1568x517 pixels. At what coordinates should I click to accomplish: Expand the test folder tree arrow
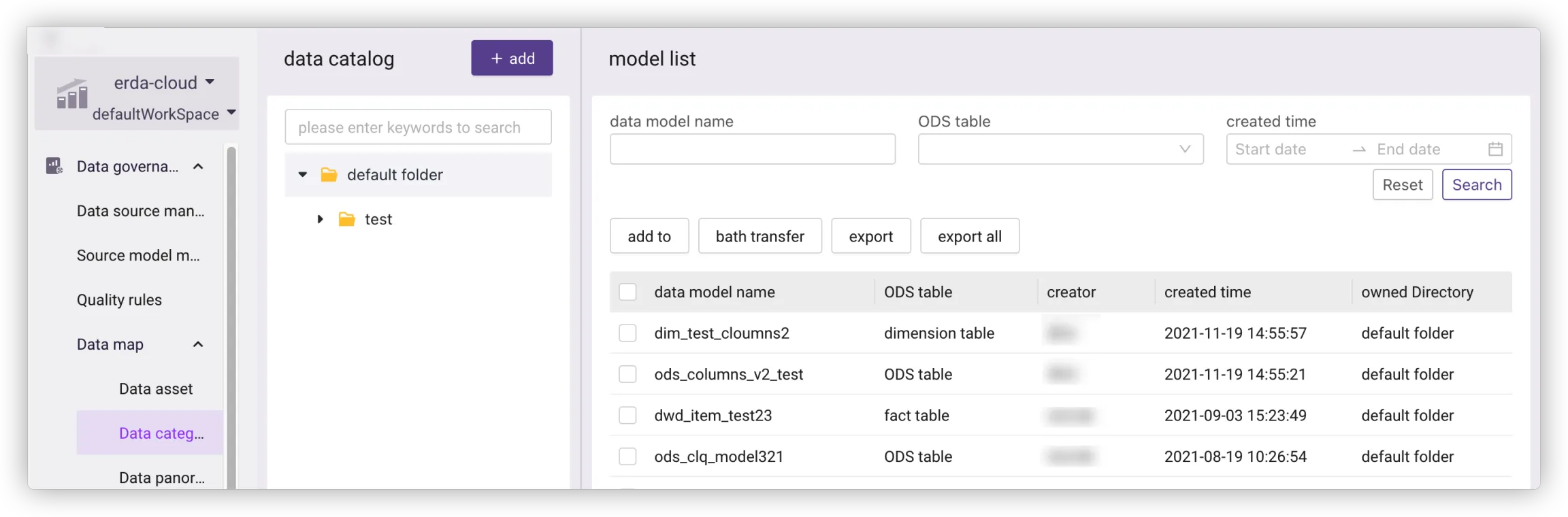pos(320,219)
